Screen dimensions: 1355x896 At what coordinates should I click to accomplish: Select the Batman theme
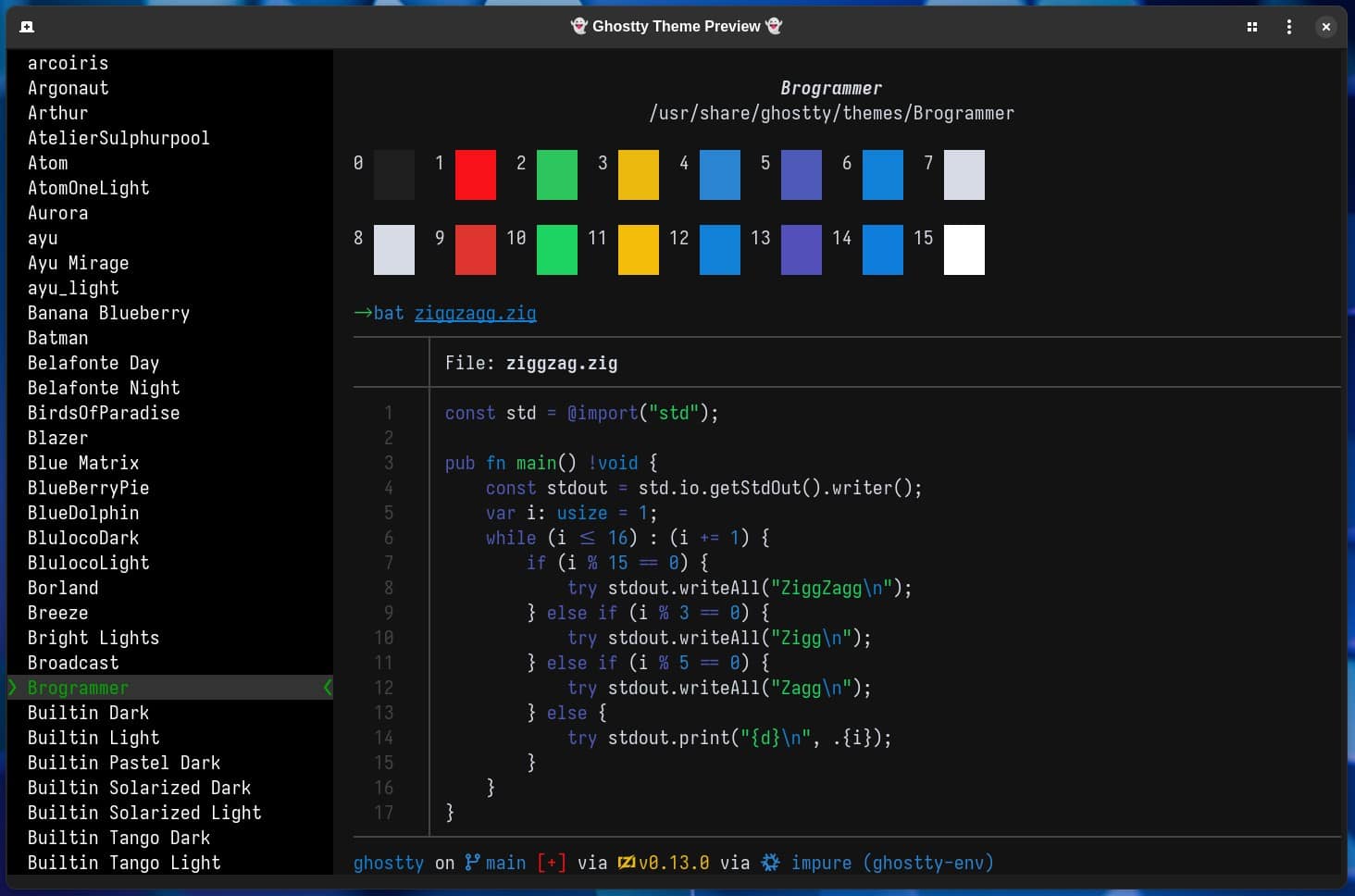click(x=57, y=338)
